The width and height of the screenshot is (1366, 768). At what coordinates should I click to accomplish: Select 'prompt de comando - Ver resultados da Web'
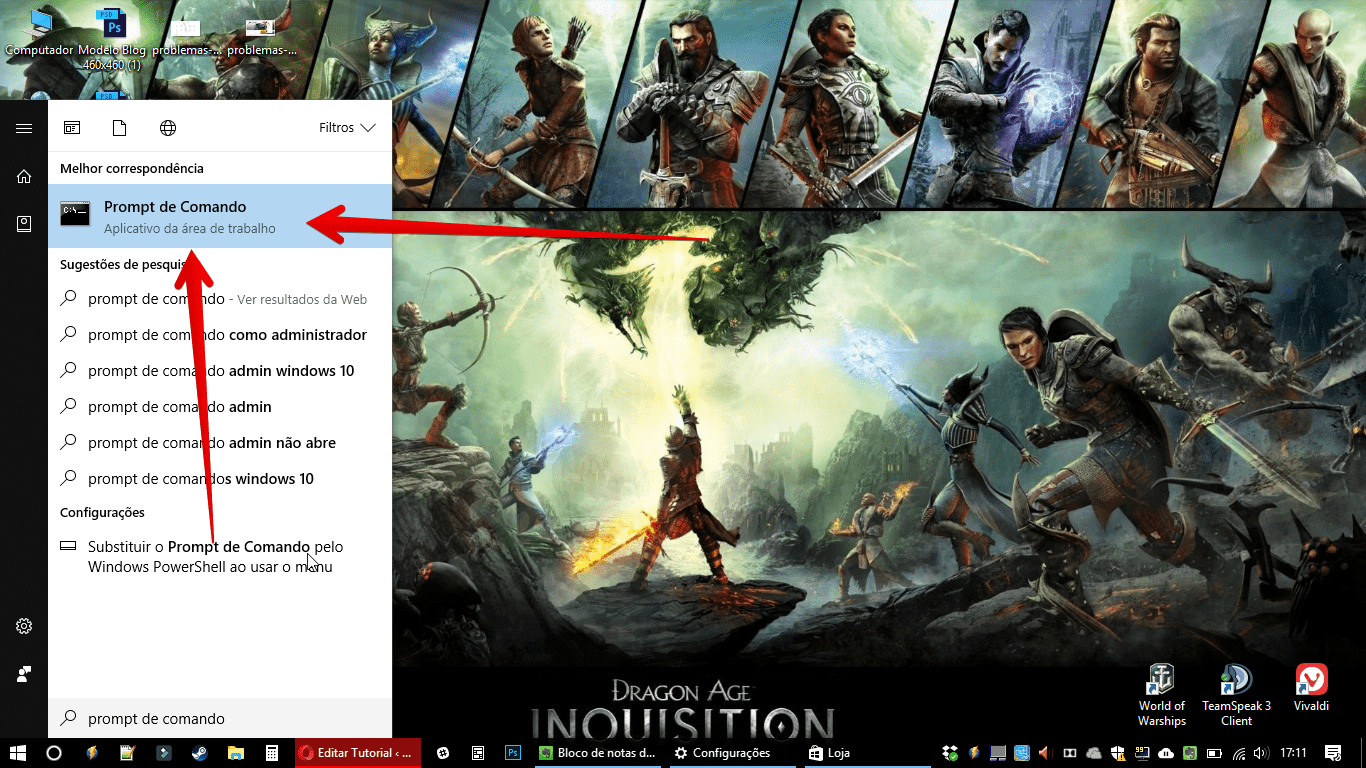click(x=220, y=299)
